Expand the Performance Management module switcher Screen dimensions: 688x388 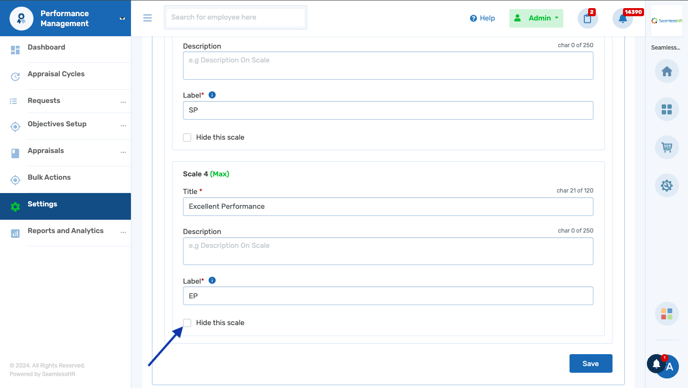pyautogui.click(x=122, y=18)
